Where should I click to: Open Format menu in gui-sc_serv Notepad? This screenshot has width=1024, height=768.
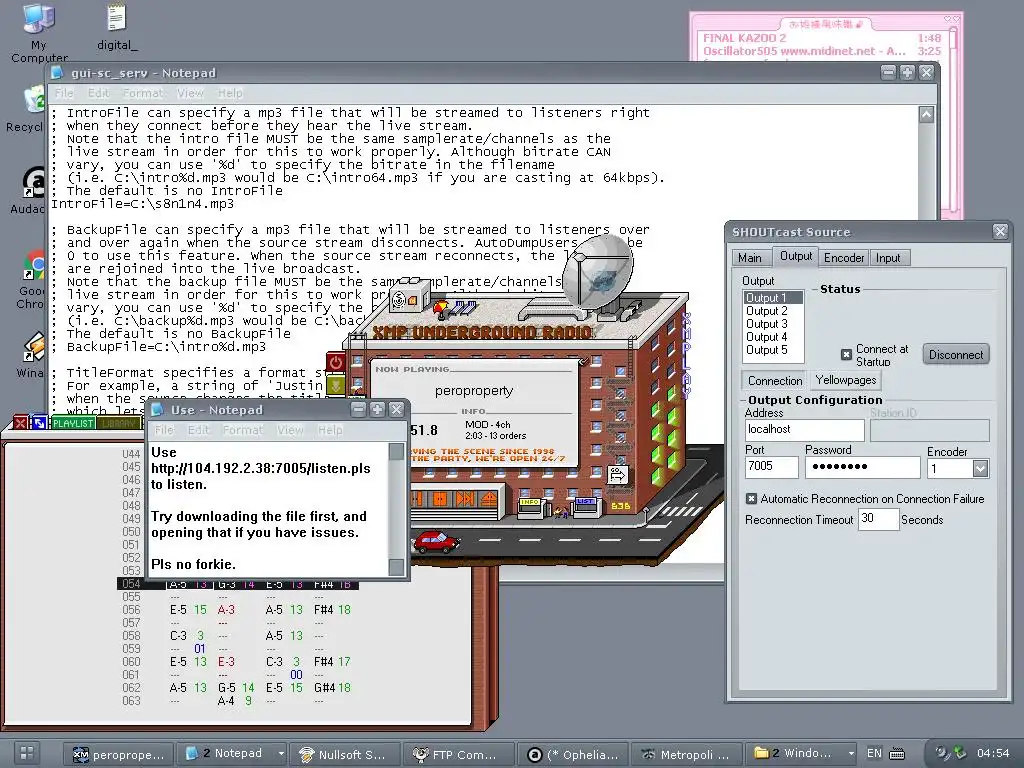tap(142, 93)
